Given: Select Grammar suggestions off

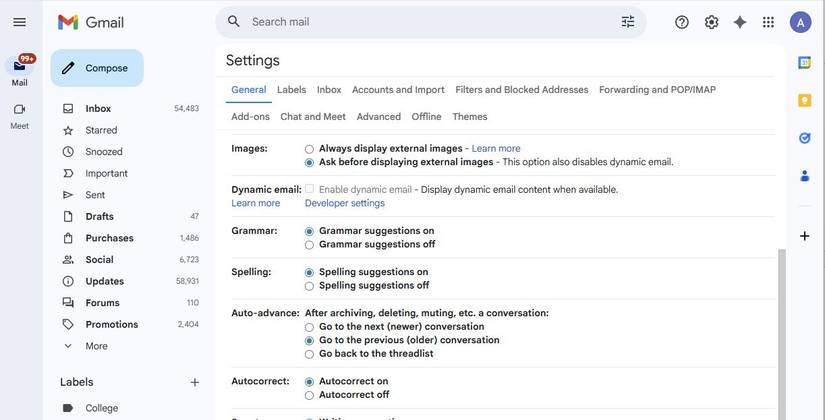Looking at the screenshot, I should pos(309,245).
